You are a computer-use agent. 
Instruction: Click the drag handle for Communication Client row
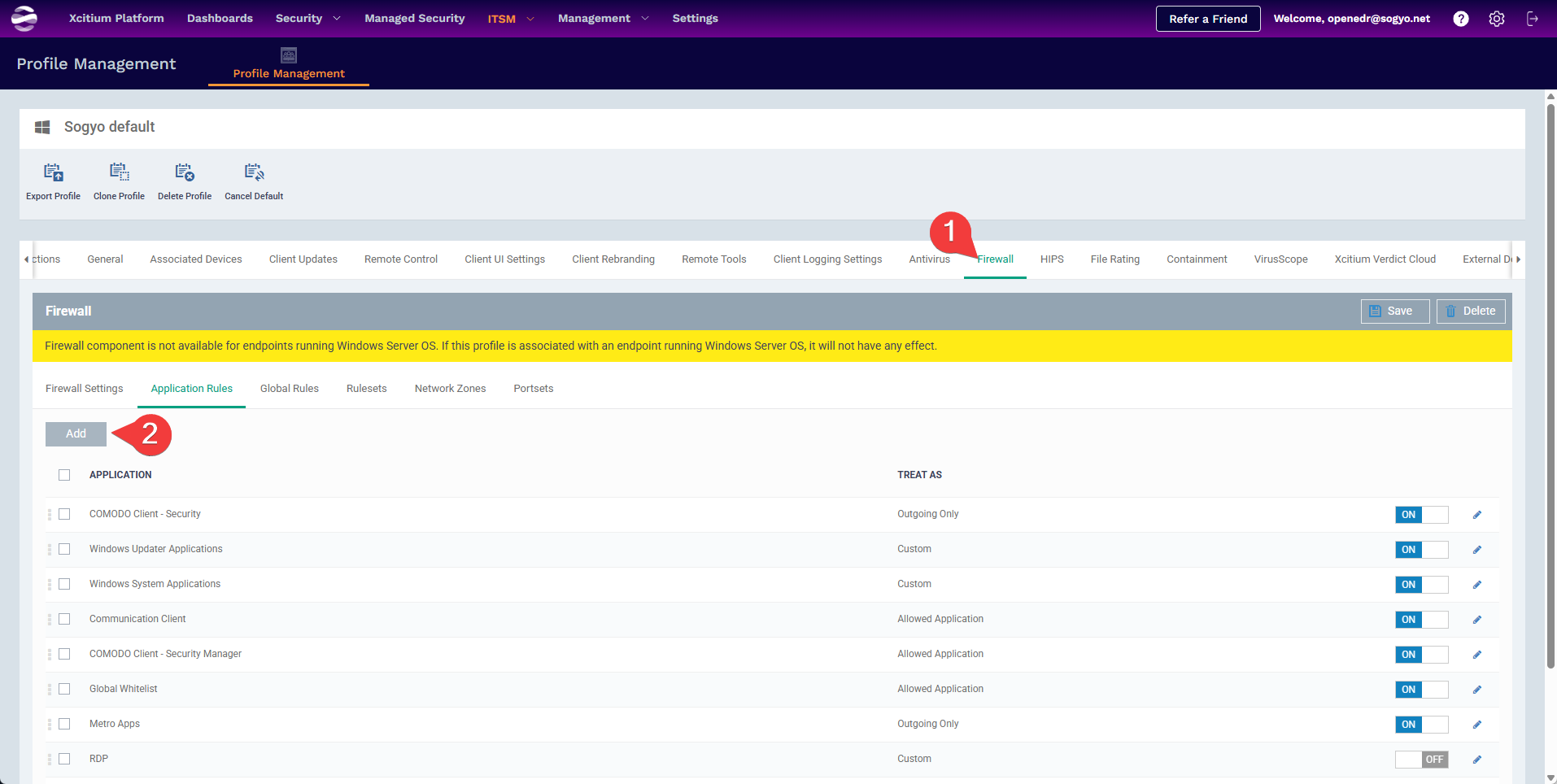point(50,619)
